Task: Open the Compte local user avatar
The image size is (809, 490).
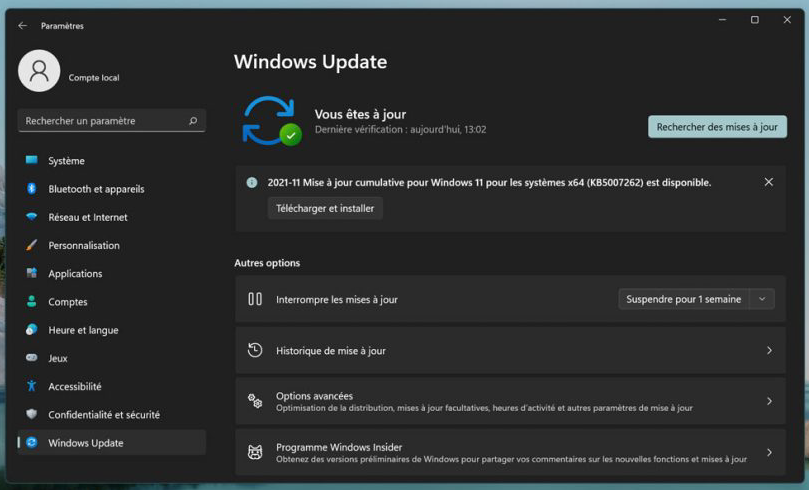Action: click(39, 71)
